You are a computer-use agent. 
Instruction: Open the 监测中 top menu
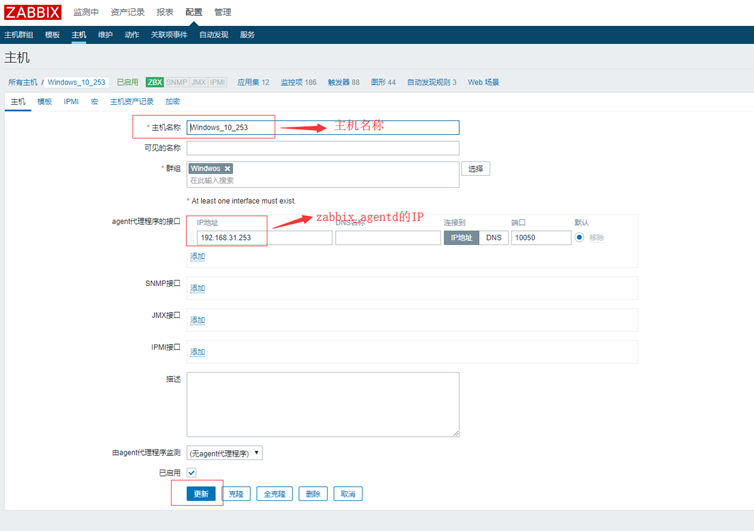click(x=86, y=12)
